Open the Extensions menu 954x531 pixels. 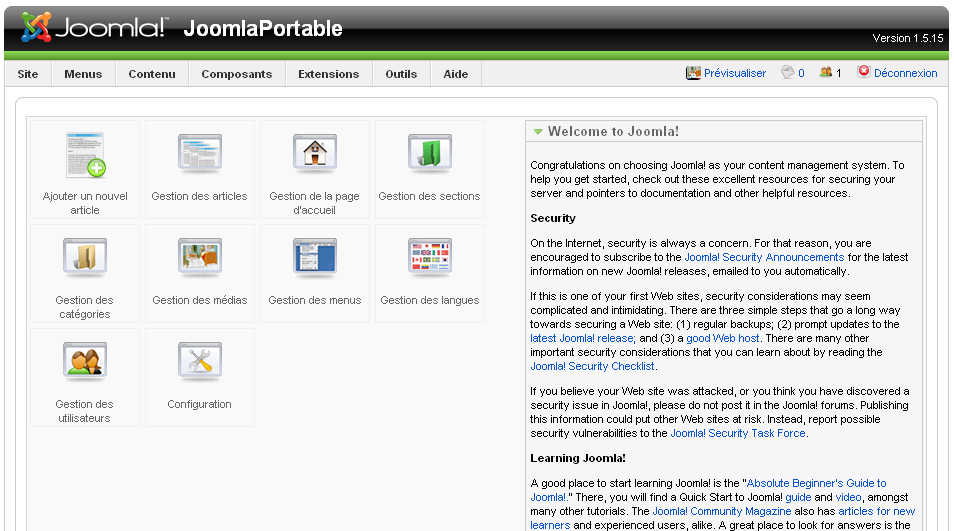pos(329,74)
